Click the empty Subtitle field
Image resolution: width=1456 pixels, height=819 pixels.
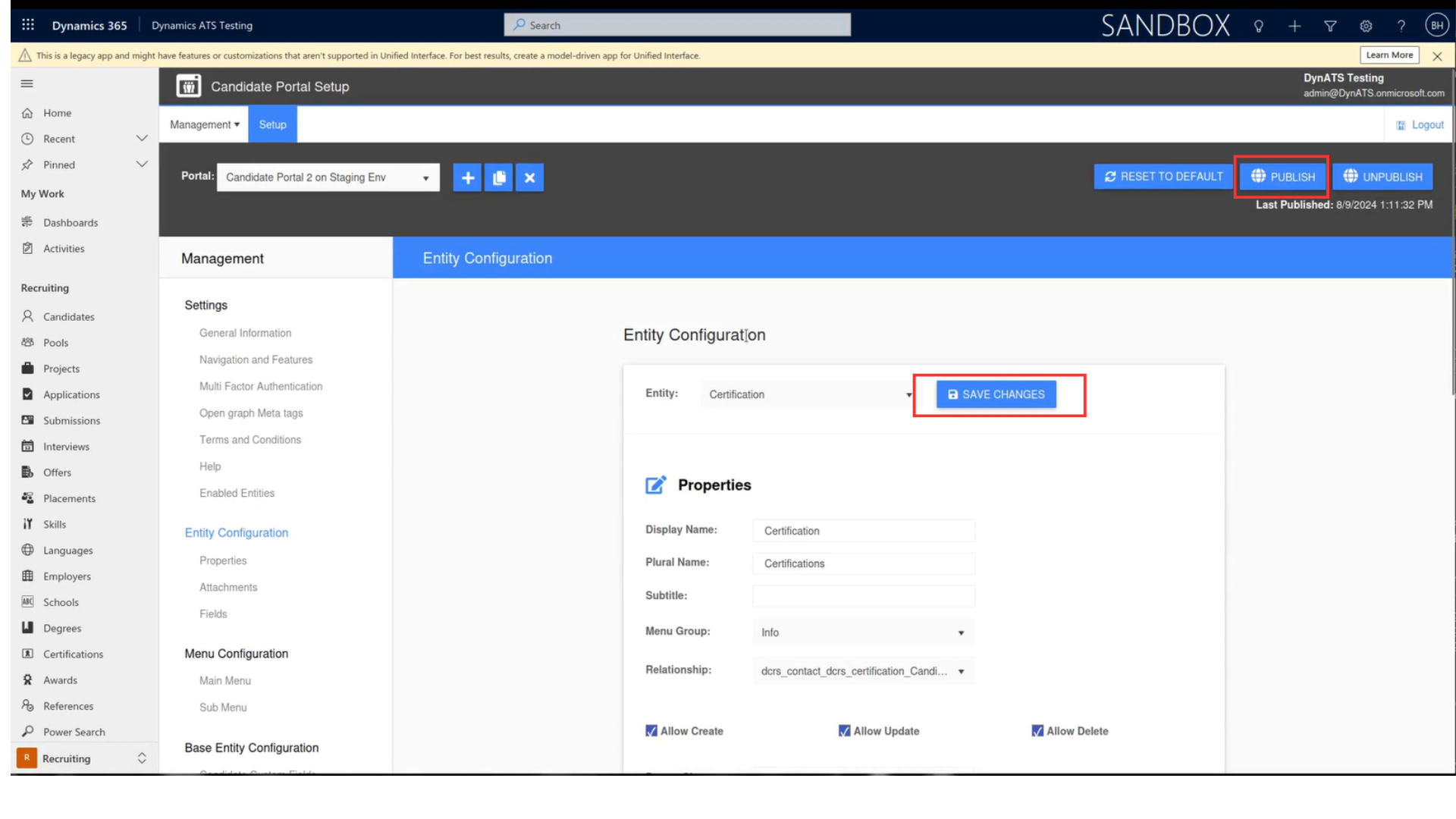pyautogui.click(x=864, y=596)
